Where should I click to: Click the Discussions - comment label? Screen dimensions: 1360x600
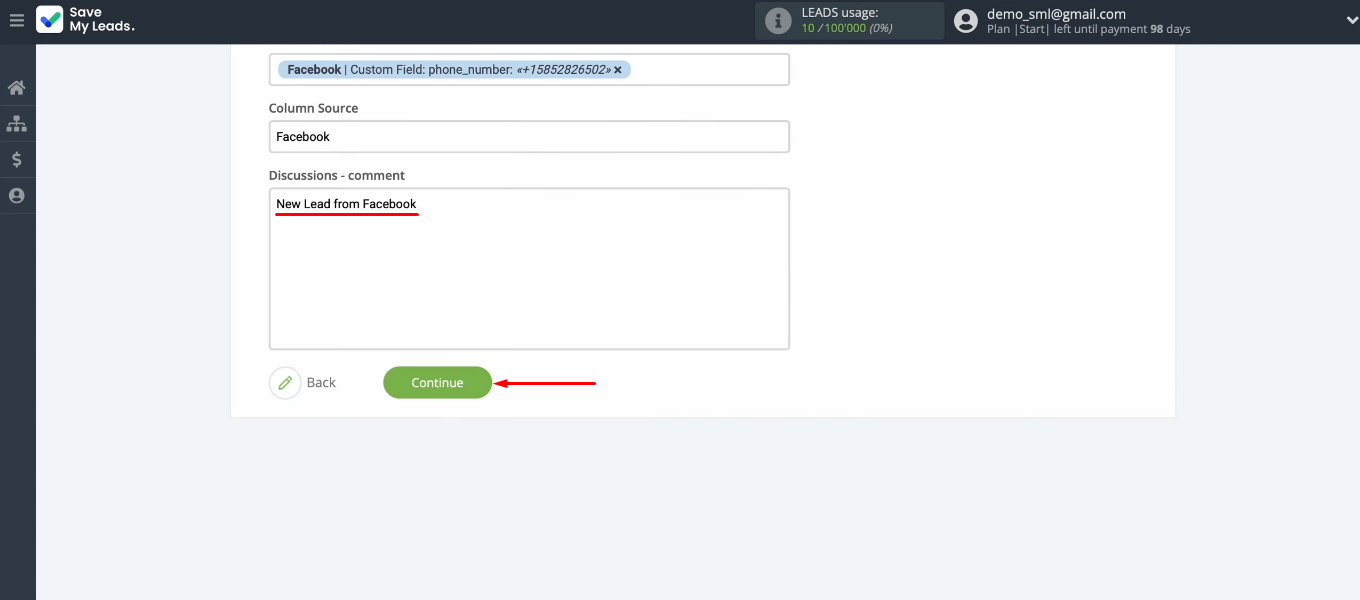pyautogui.click(x=336, y=175)
